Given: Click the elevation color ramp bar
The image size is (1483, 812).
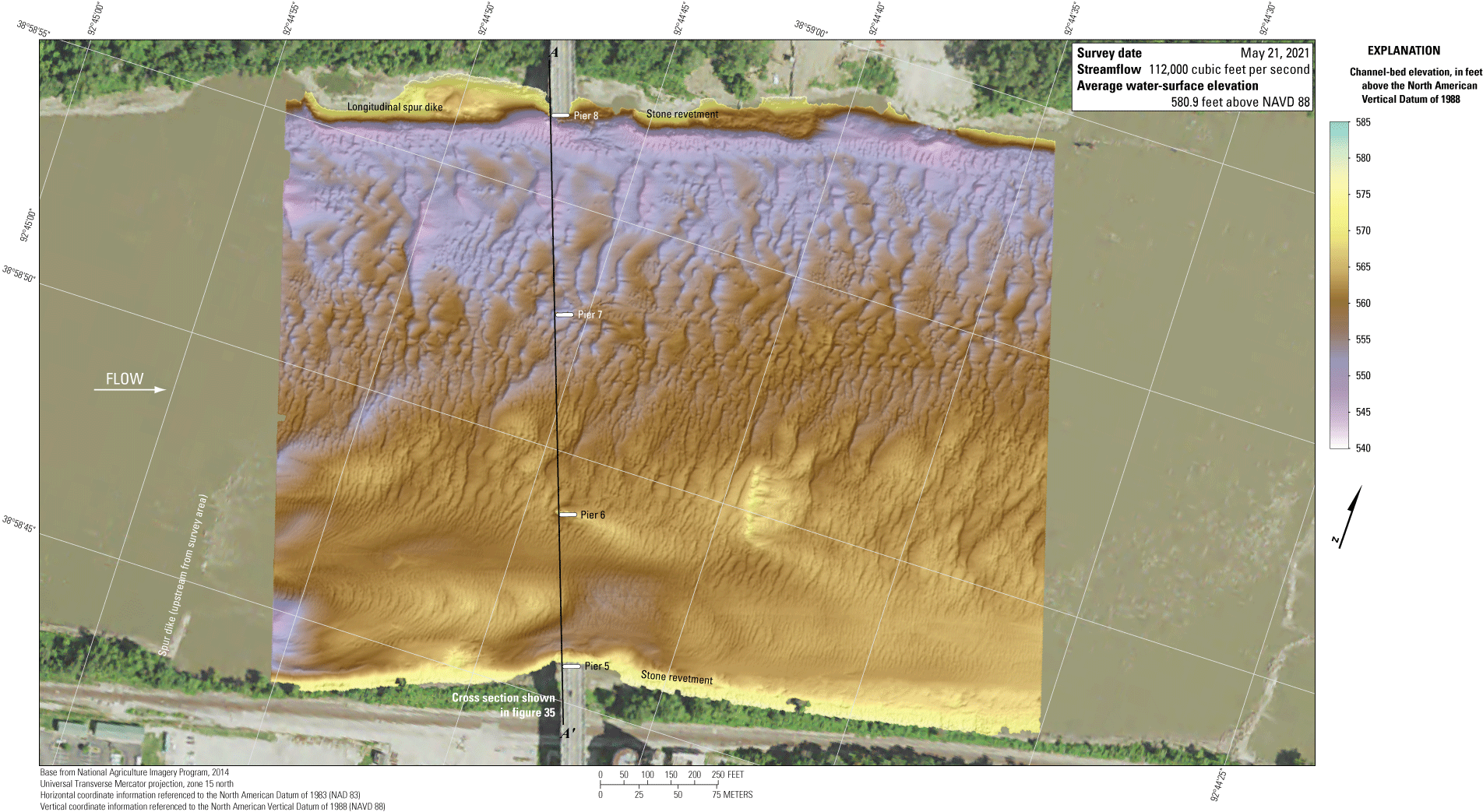Looking at the screenshot, I should coord(1339,285).
